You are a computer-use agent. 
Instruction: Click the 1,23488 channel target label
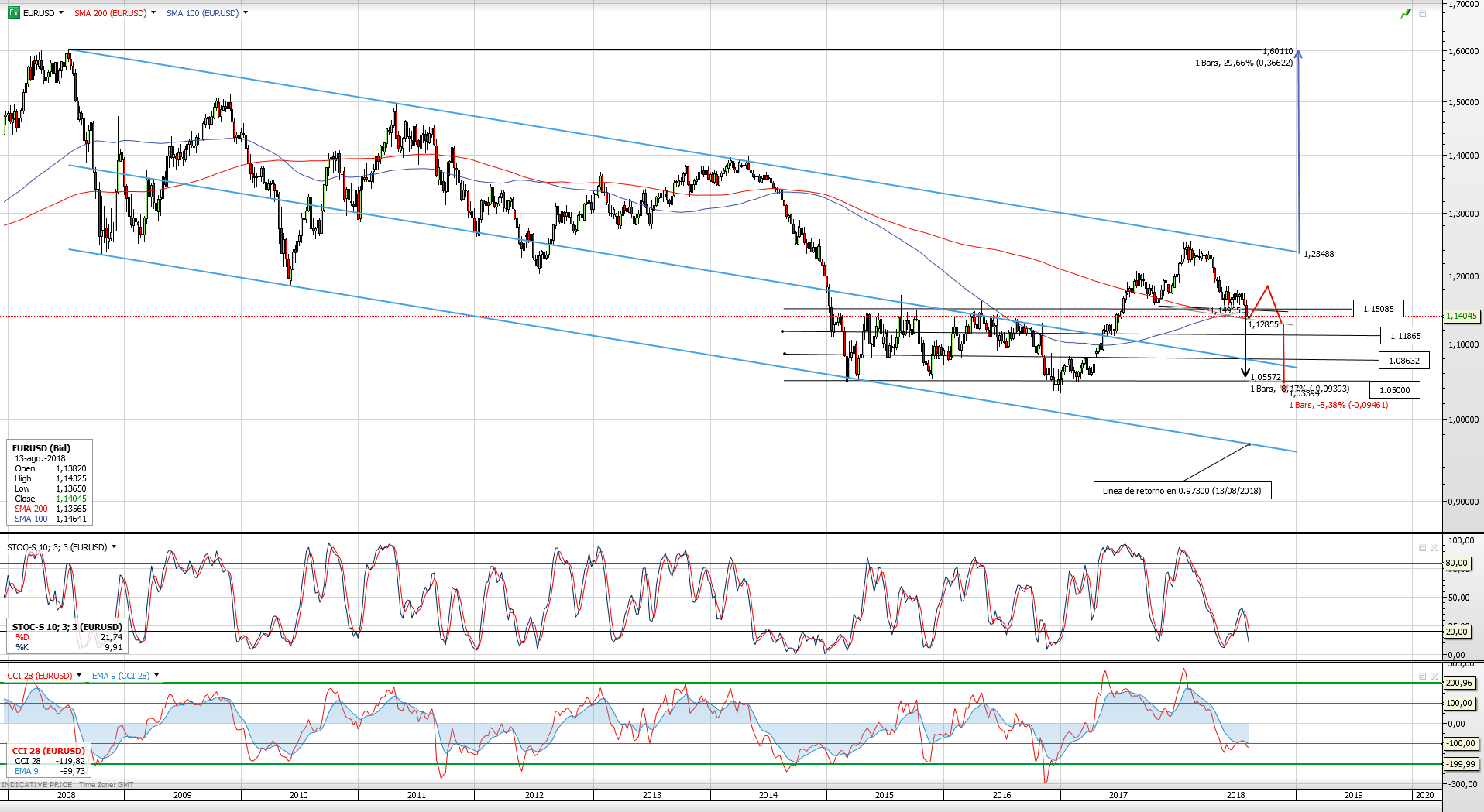(1319, 254)
